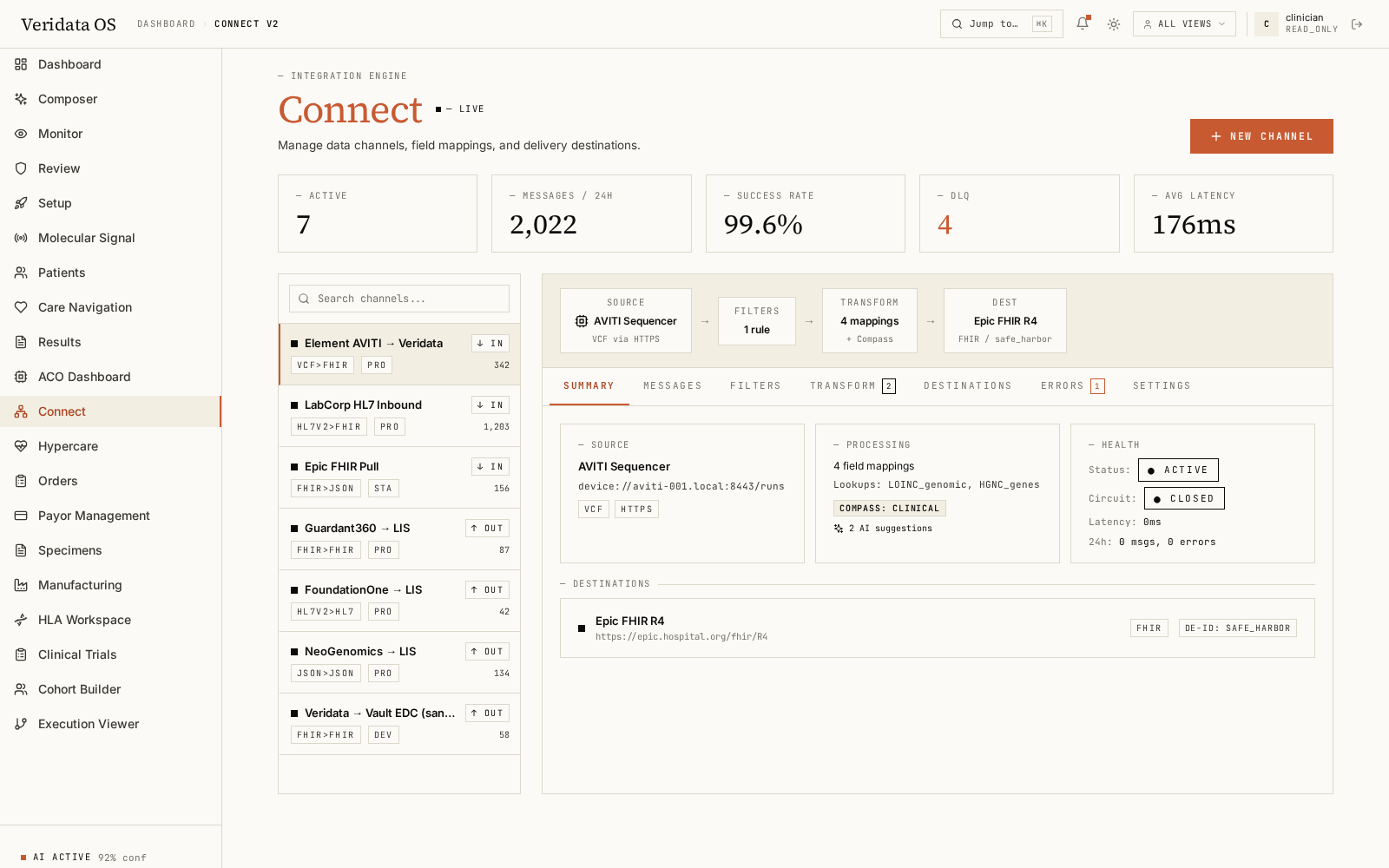The height and width of the screenshot is (868, 1389).
Task: Click the Dest Epic FHIR R4 pipeline card
Action: [x=1005, y=321]
